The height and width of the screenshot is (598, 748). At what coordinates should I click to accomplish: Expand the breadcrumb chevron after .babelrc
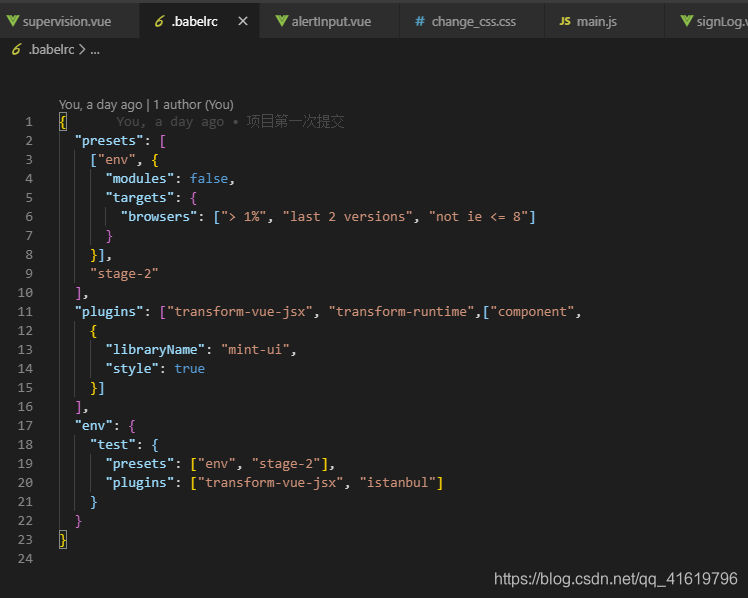[82, 50]
